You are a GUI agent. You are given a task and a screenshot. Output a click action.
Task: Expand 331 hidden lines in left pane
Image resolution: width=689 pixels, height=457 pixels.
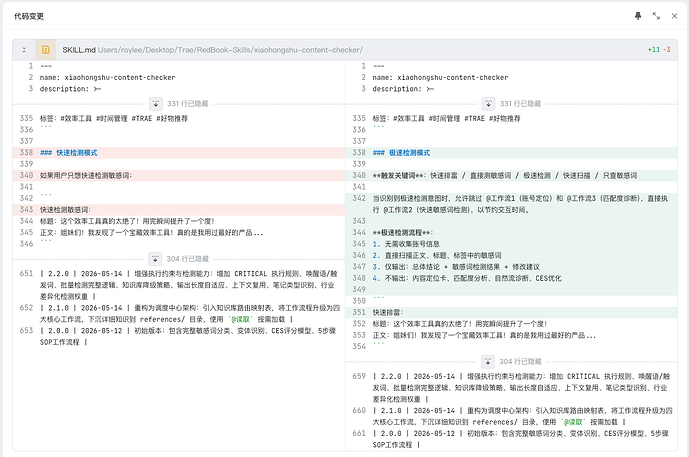coord(156,104)
